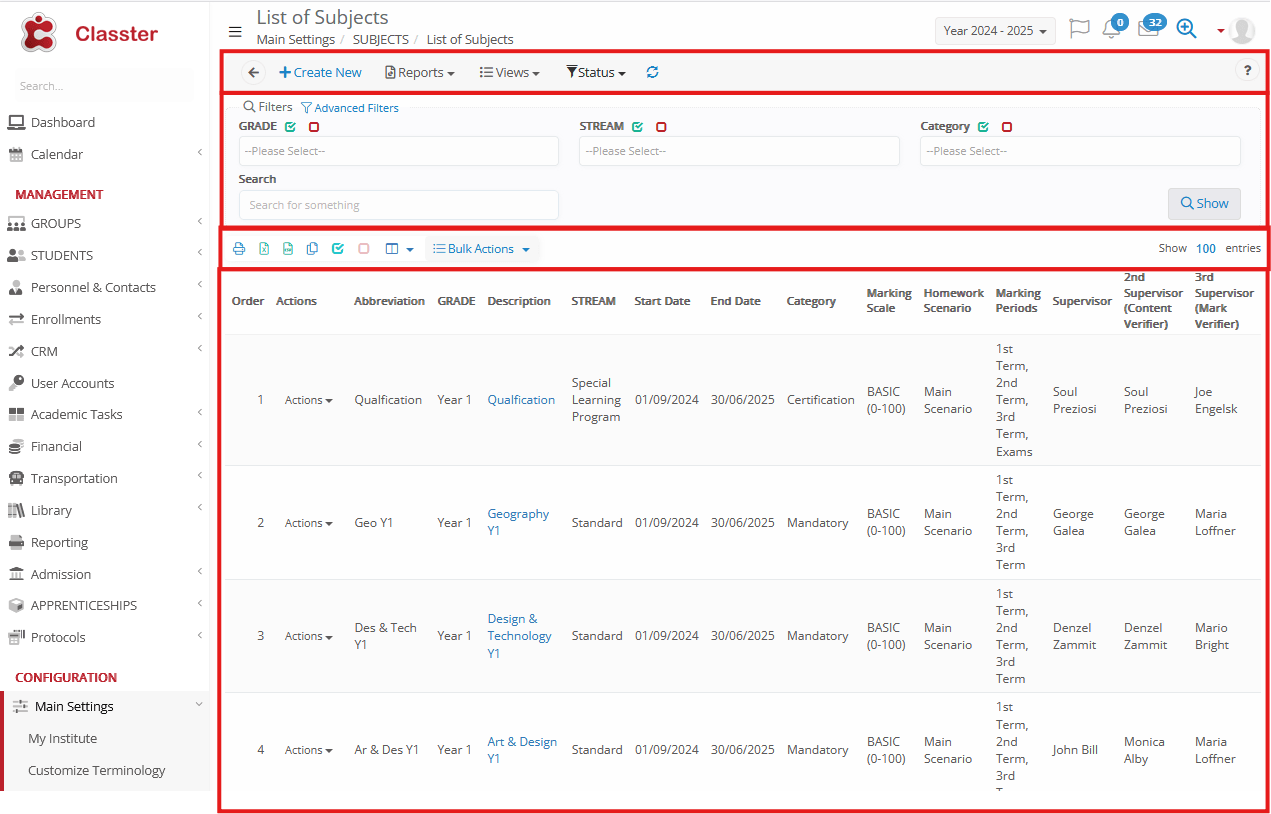Open the Reports menu

point(420,73)
